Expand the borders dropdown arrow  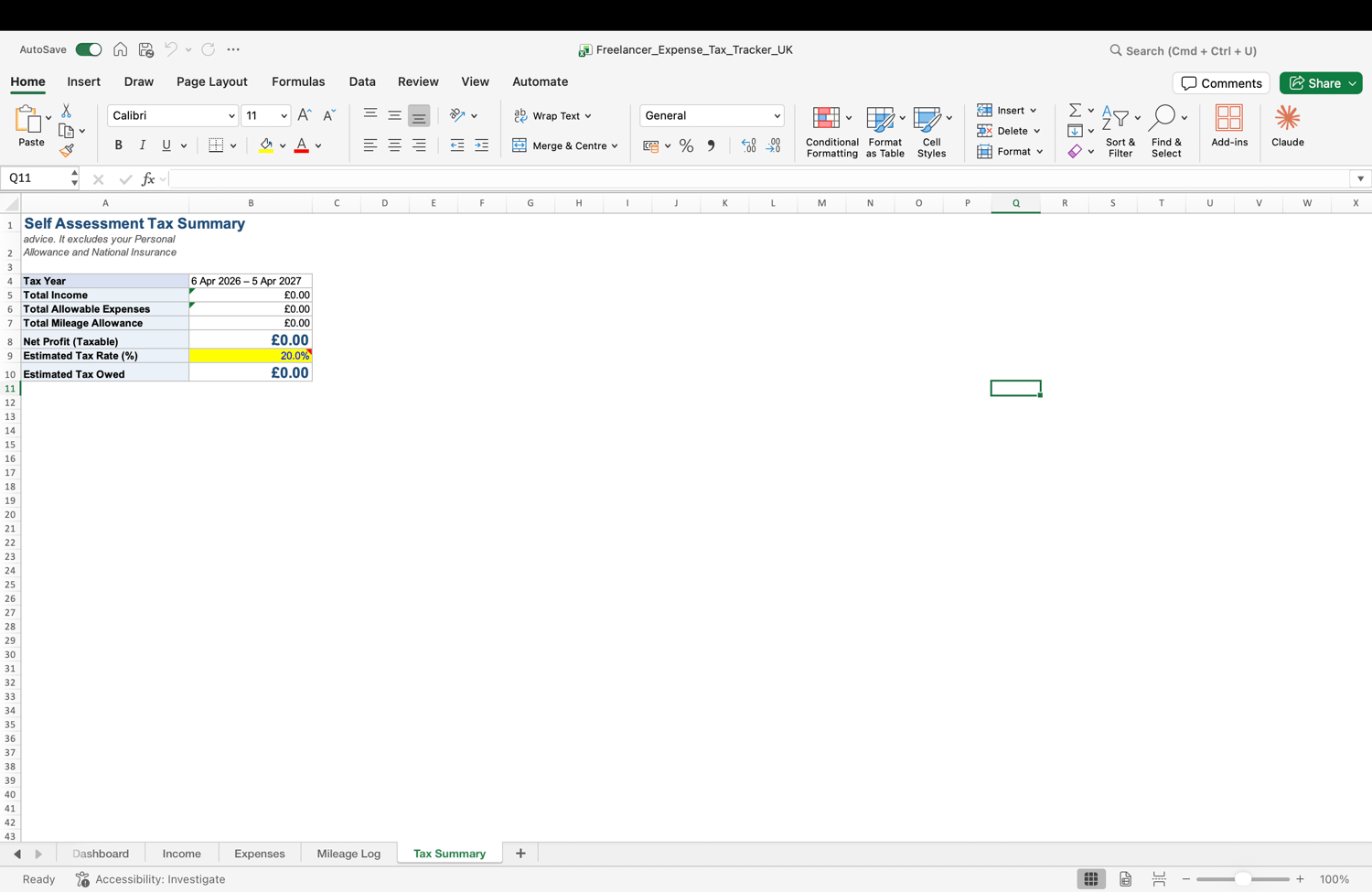point(233,146)
